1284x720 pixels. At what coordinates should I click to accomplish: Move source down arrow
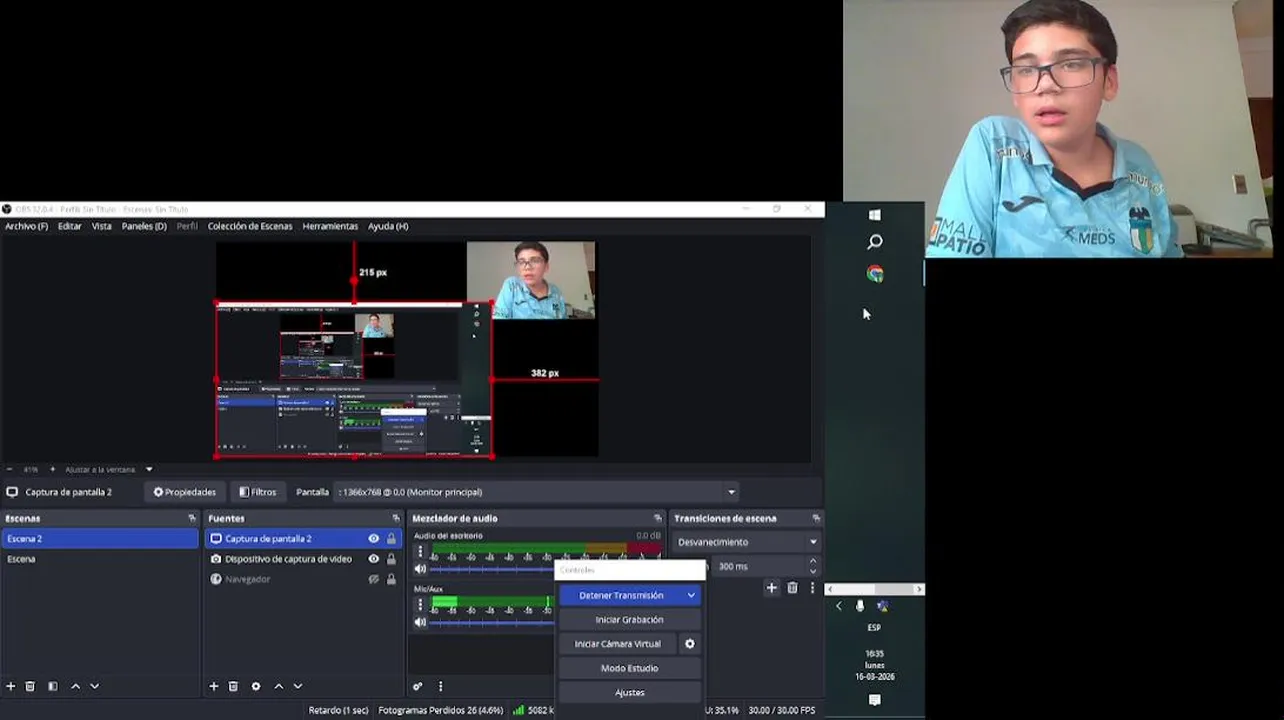coord(297,686)
